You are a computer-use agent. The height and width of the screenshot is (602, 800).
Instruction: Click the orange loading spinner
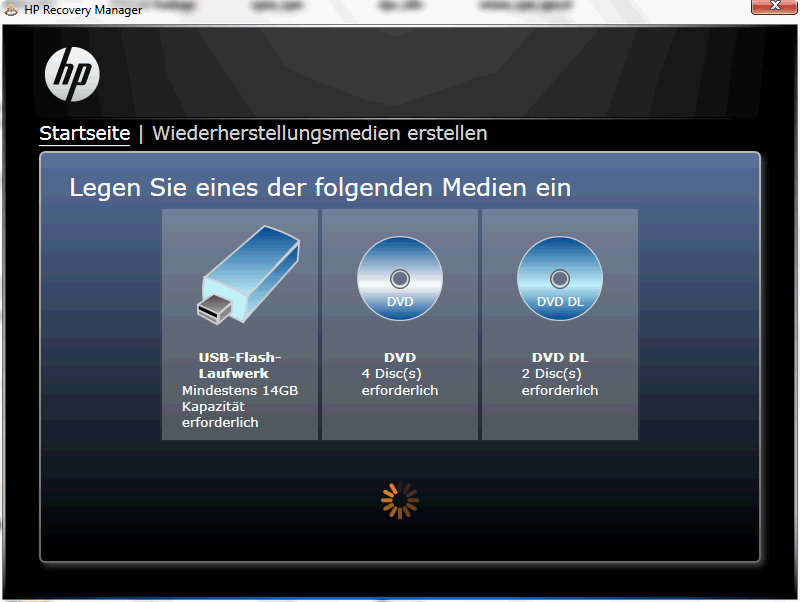point(400,500)
